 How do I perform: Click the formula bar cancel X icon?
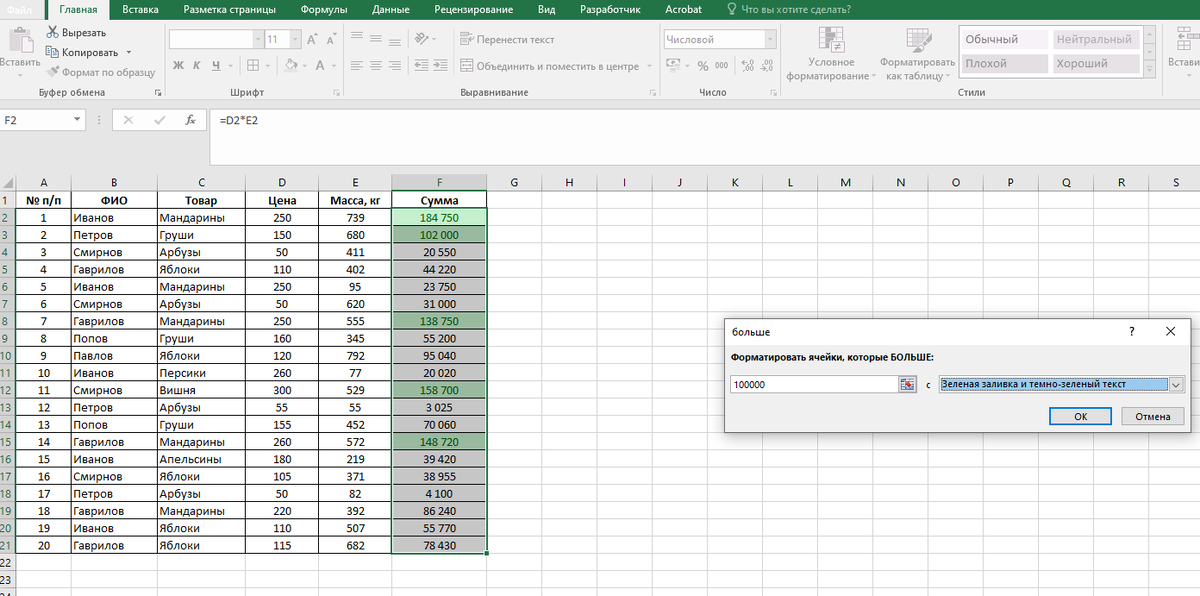pos(128,120)
